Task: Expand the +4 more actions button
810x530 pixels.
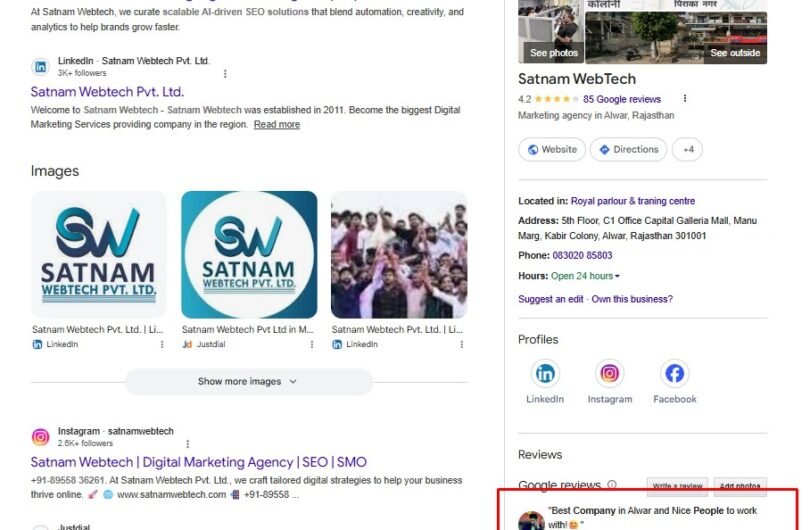Action: pos(688,150)
